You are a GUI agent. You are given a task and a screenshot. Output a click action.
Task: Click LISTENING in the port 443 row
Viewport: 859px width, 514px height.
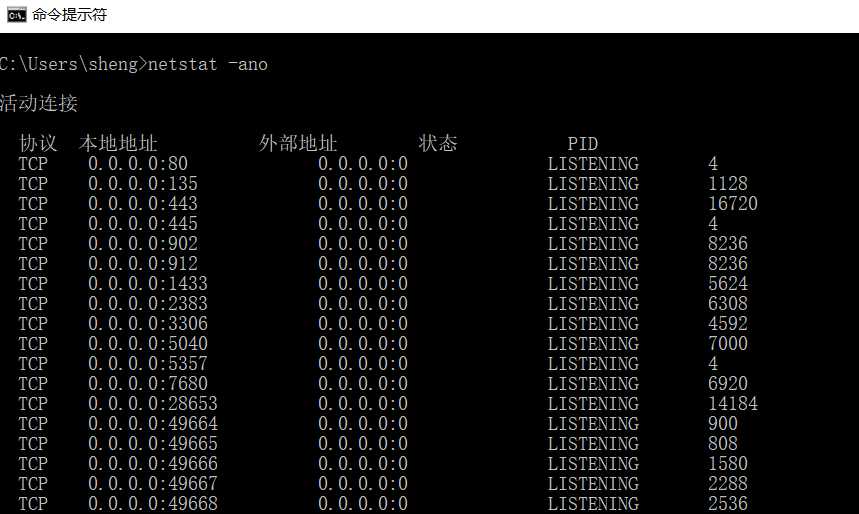point(593,204)
